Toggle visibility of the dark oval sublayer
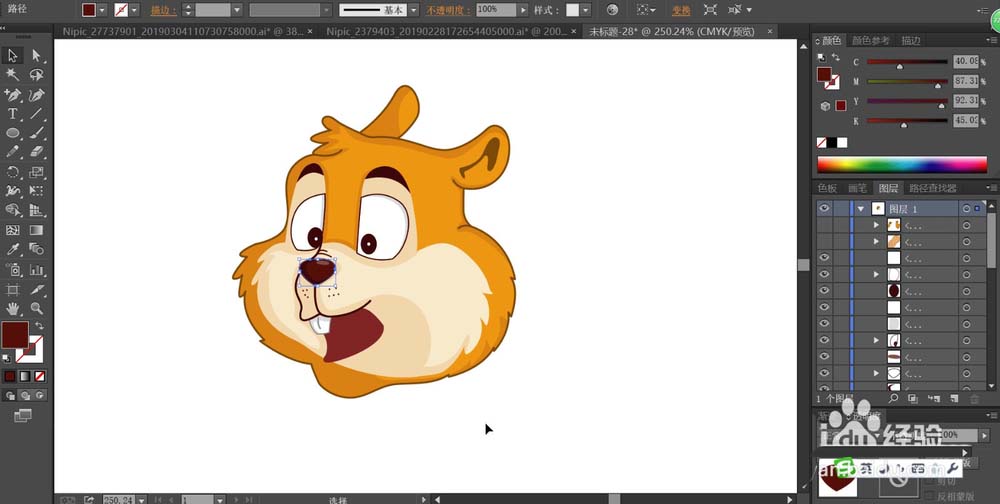1000x504 pixels. (825, 290)
